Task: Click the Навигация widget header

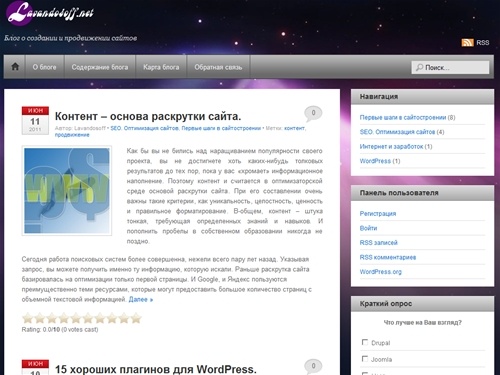Action: (x=422, y=97)
